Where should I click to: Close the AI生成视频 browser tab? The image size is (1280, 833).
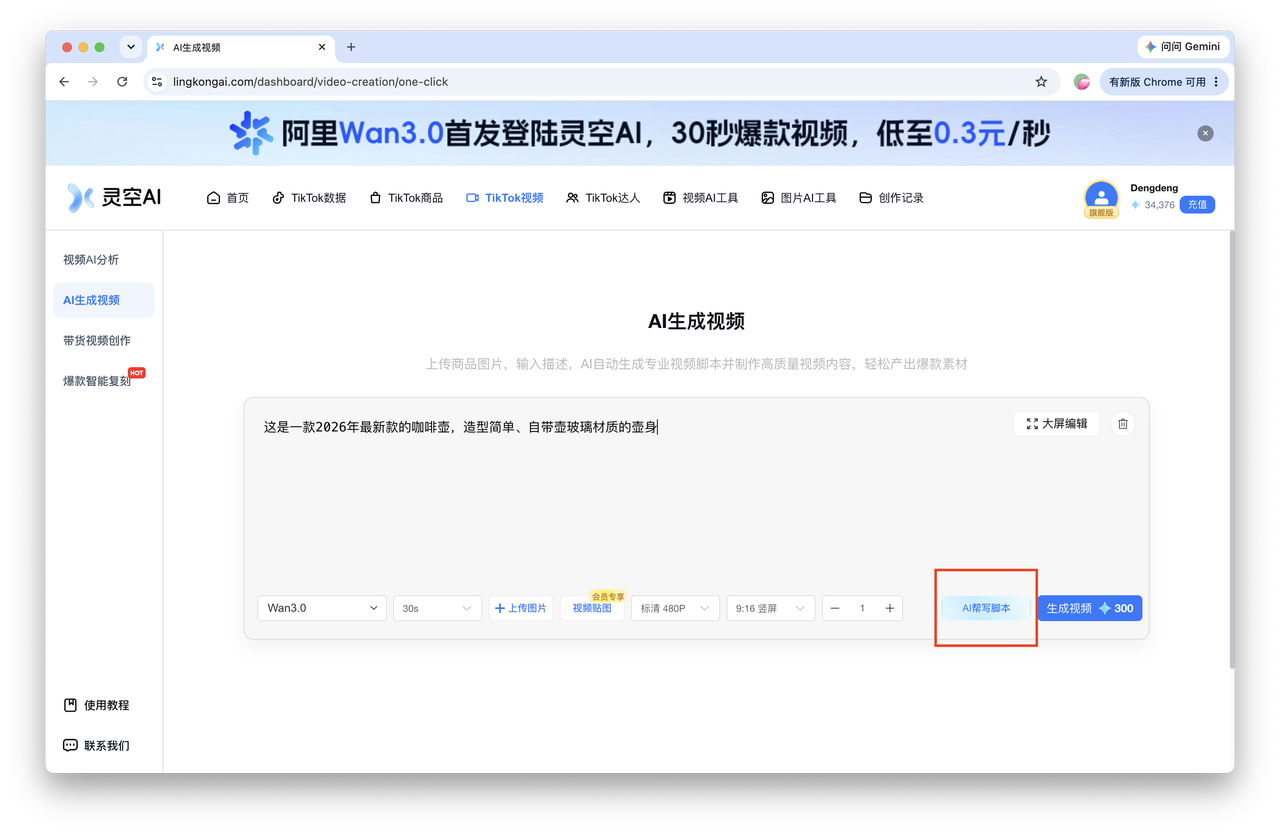coord(322,47)
